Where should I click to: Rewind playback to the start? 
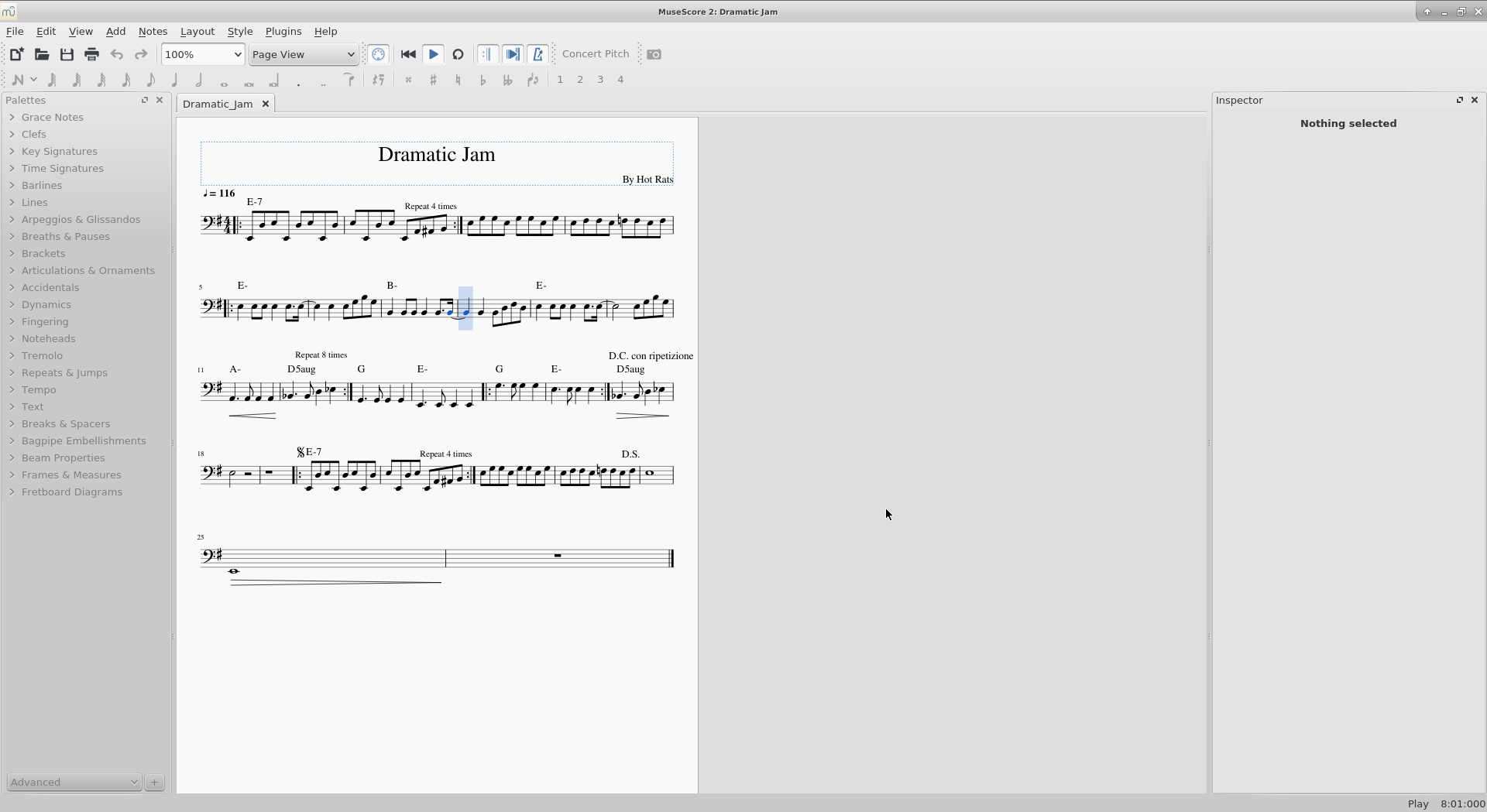[x=408, y=54]
